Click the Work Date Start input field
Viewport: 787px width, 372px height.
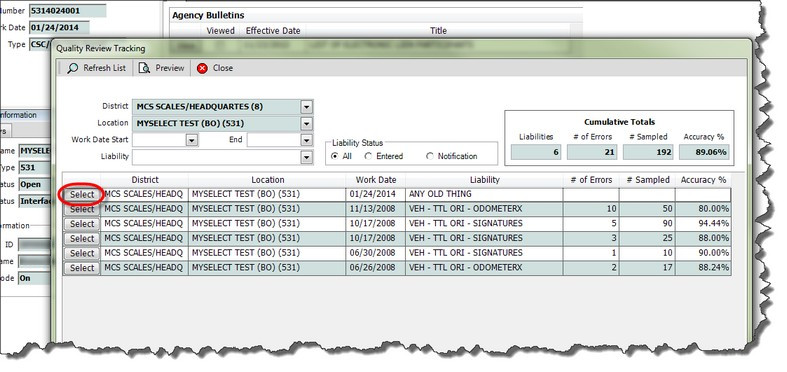[x=159, y=140]
